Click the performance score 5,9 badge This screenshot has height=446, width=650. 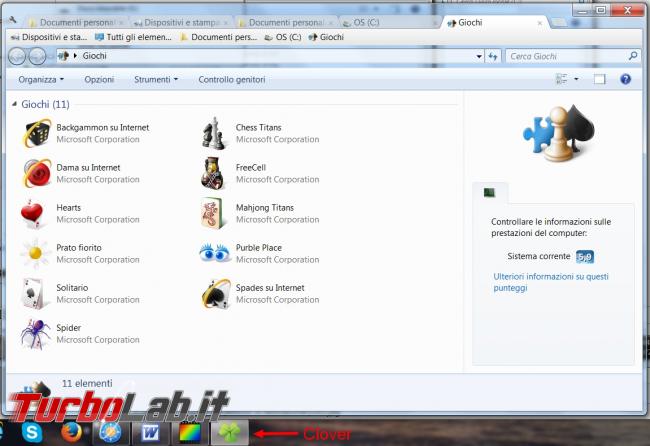point(585,257)
